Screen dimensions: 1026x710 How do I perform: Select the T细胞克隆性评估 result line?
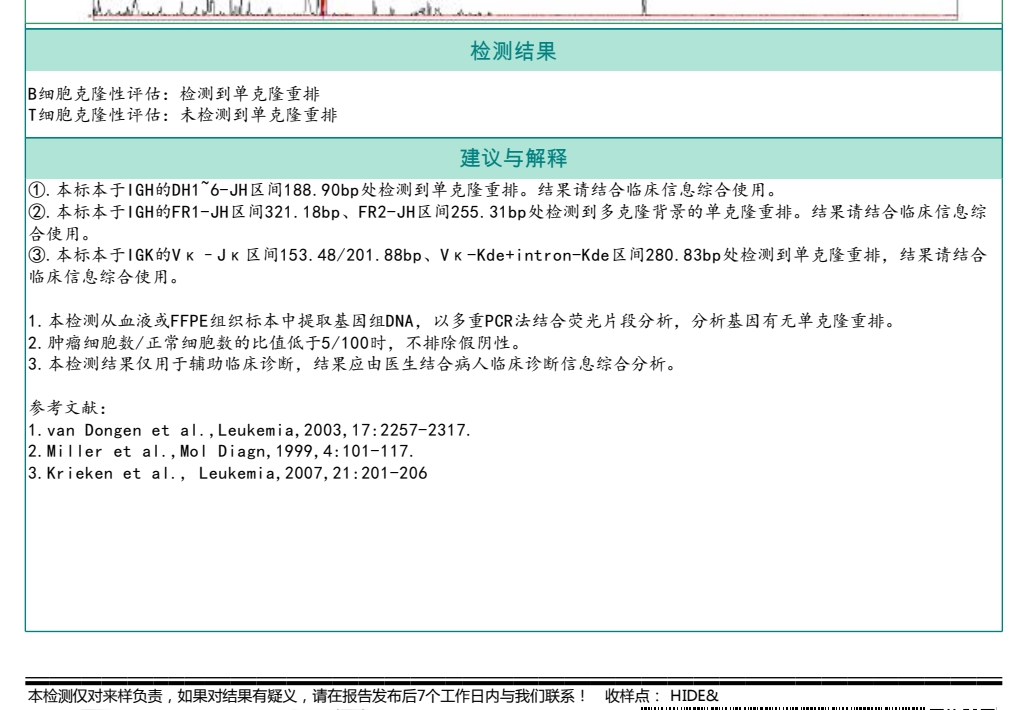[x=183, y=115]
